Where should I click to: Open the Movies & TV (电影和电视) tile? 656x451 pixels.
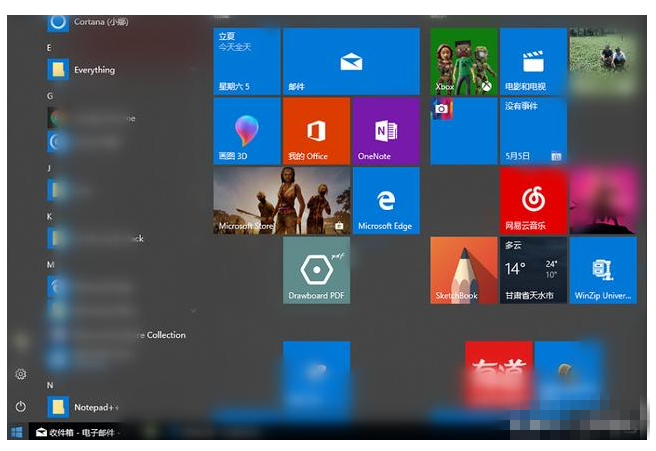533,62
